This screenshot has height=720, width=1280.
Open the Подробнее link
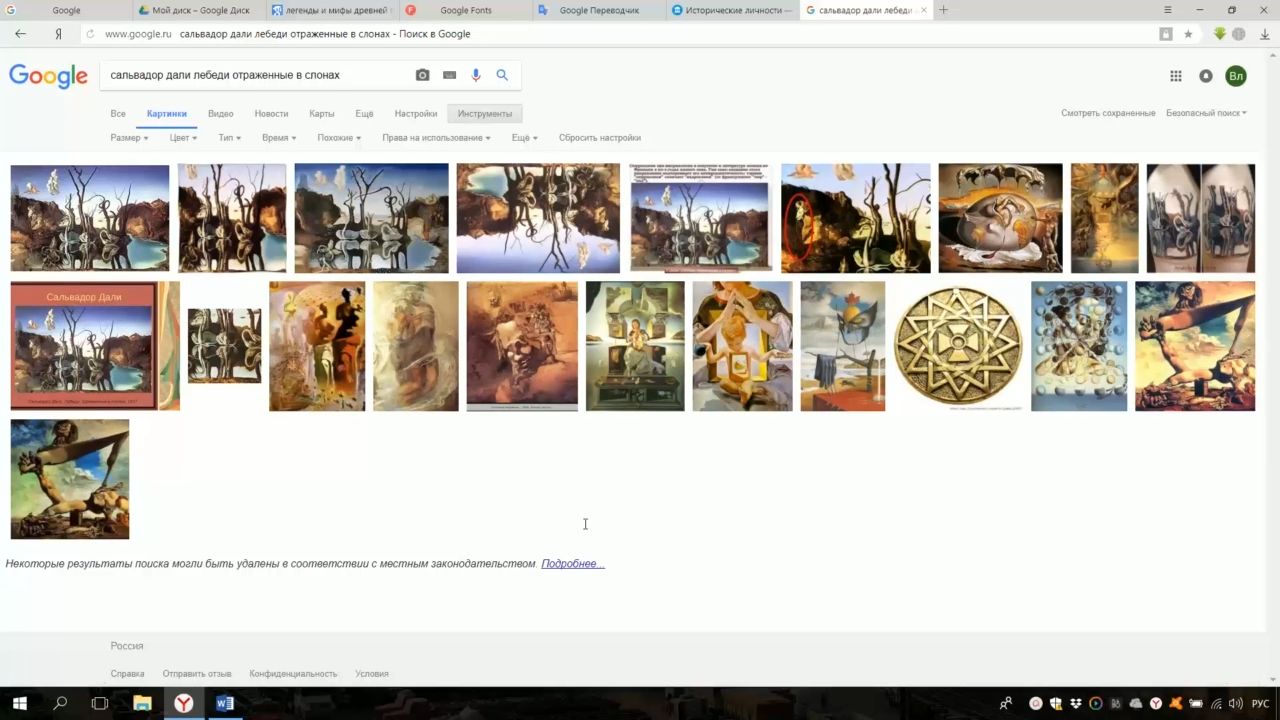click(572, 564)
